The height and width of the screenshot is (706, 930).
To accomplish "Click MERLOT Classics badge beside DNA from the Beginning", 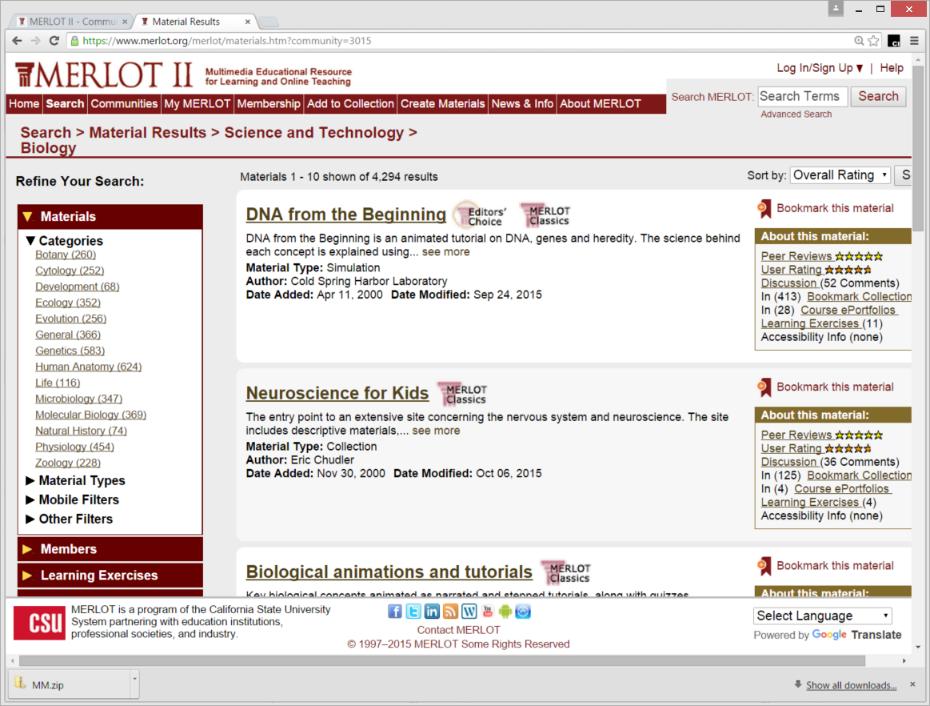I will tap(546, 215).
